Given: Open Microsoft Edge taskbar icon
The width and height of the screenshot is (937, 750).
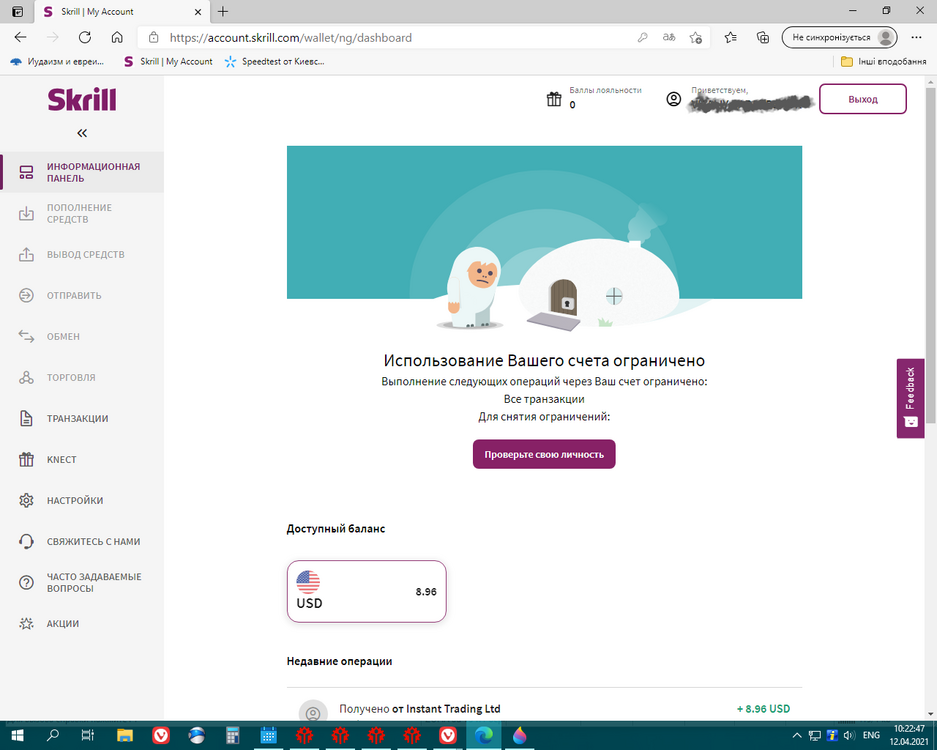Looking at the screenshot, I should 483,735.
